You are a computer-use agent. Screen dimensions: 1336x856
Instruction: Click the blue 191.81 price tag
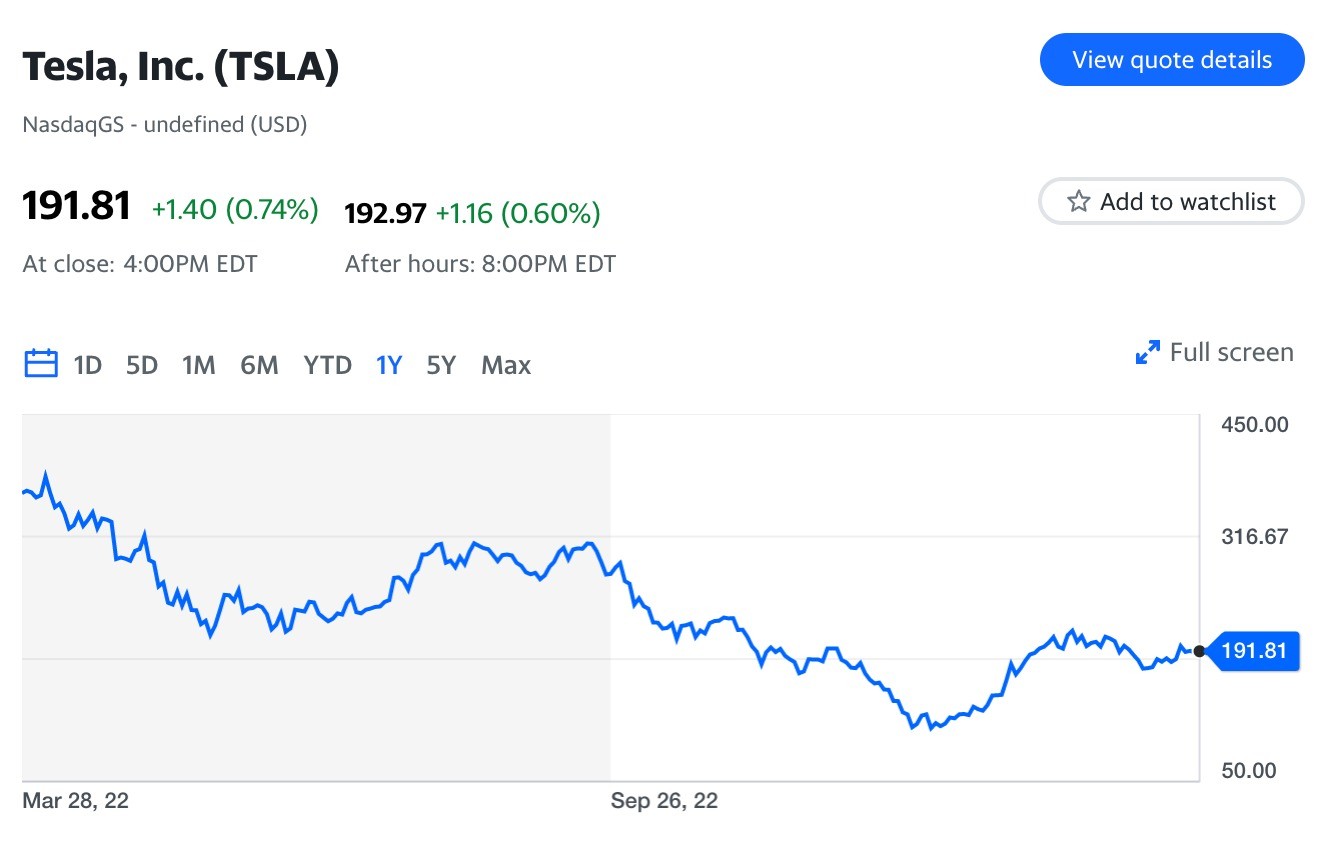coord(1254,652)
